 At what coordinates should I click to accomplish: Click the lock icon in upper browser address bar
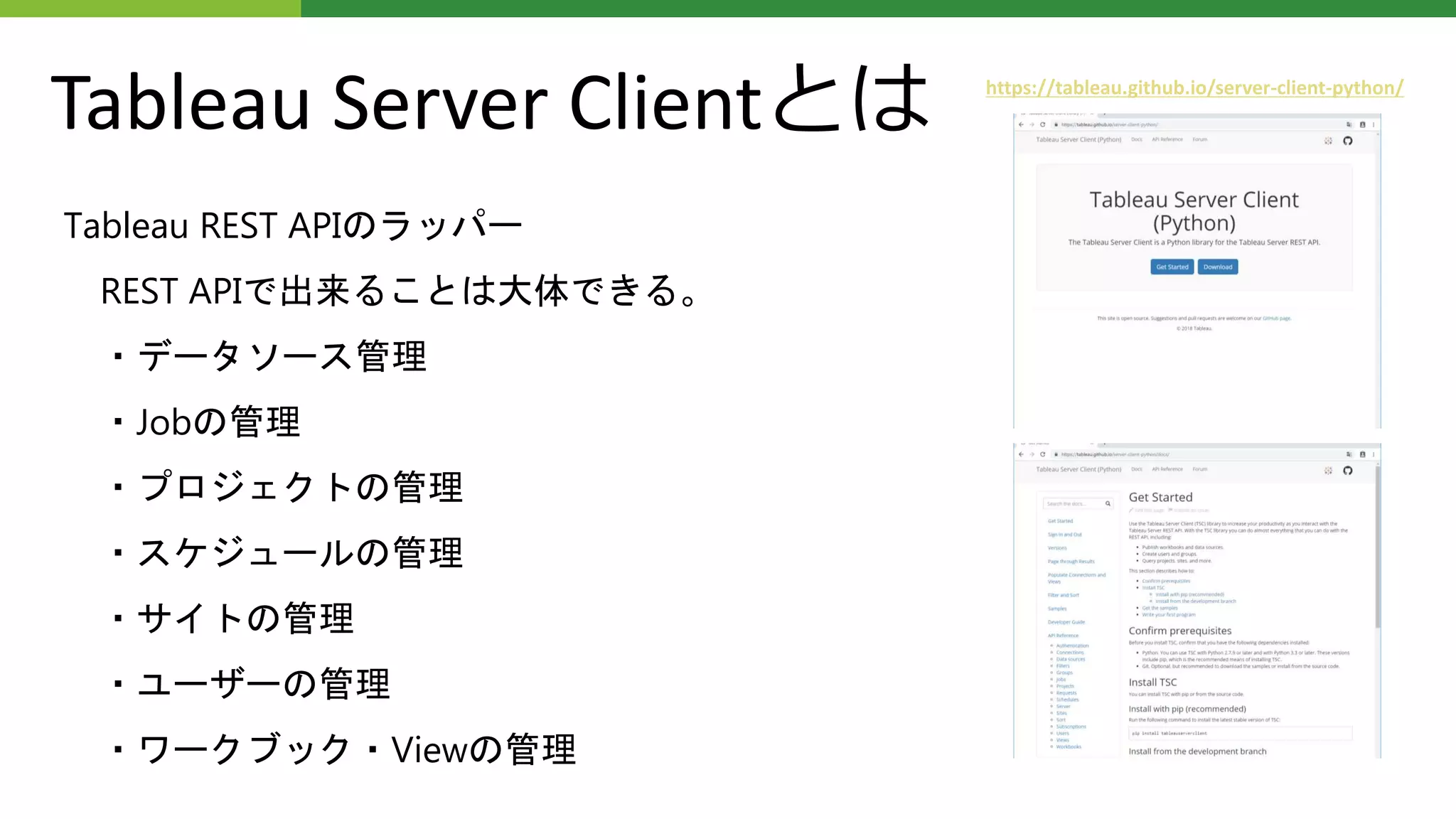point(1056,124)
